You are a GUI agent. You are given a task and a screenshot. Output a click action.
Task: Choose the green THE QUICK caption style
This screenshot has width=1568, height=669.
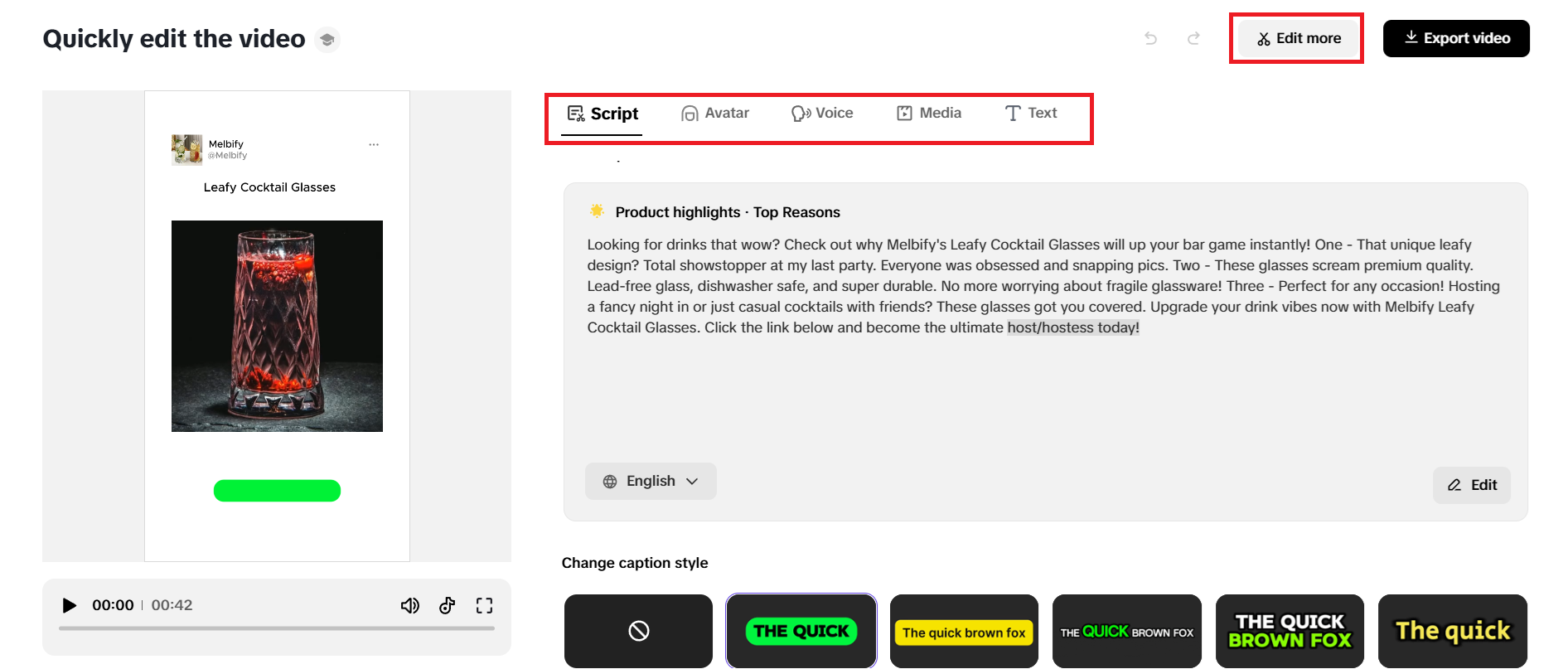[x=801, y=631]
